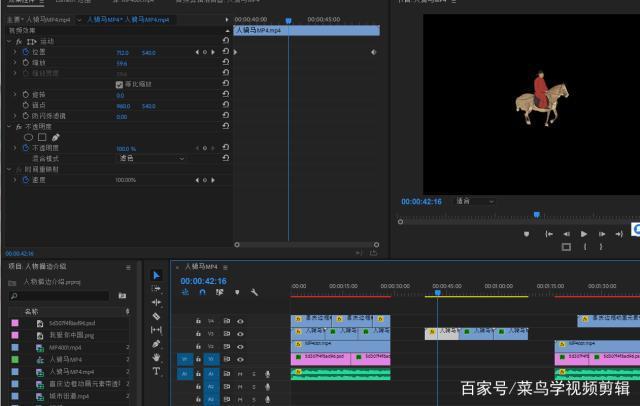This screenshot has height=406, width=640.
Task: Add a position keyframe
Action: (x=205, y=52)
